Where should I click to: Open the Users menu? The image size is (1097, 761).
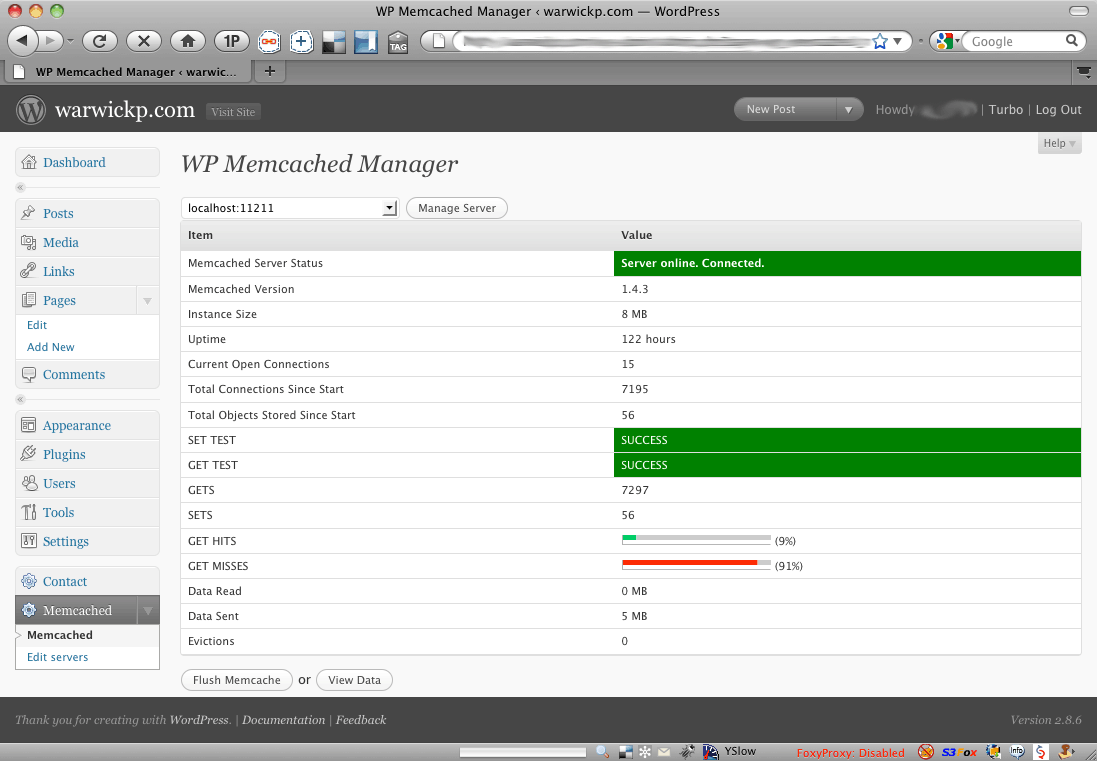click(x=59, y=483)
